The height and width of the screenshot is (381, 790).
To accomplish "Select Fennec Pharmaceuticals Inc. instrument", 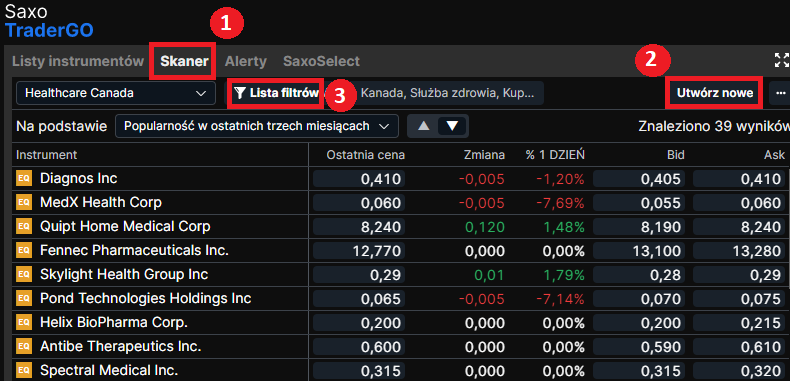I will [x=135, y=250].
